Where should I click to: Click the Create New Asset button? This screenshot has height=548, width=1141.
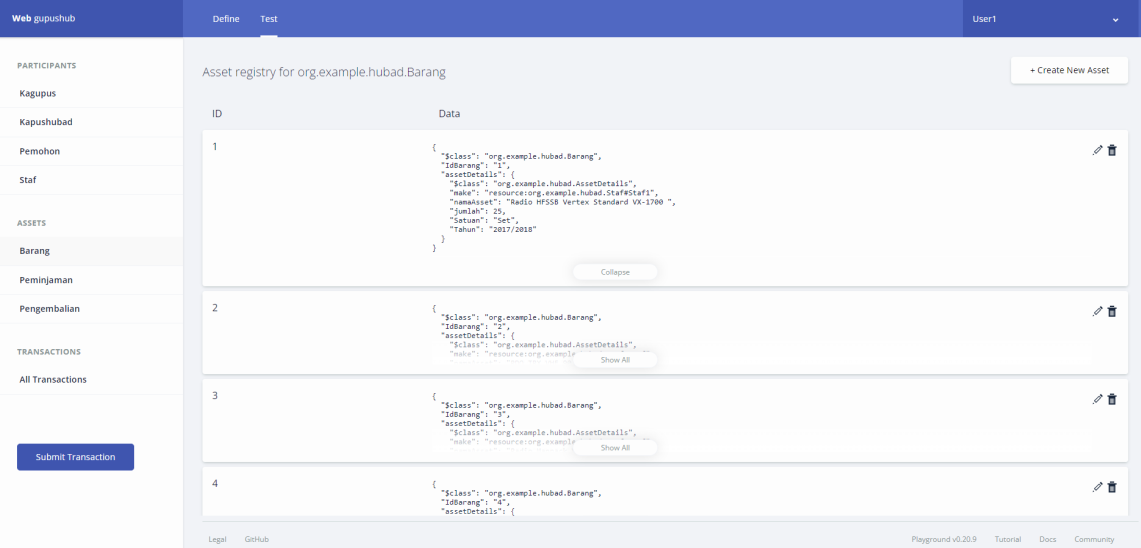[x=1069, y=71]
